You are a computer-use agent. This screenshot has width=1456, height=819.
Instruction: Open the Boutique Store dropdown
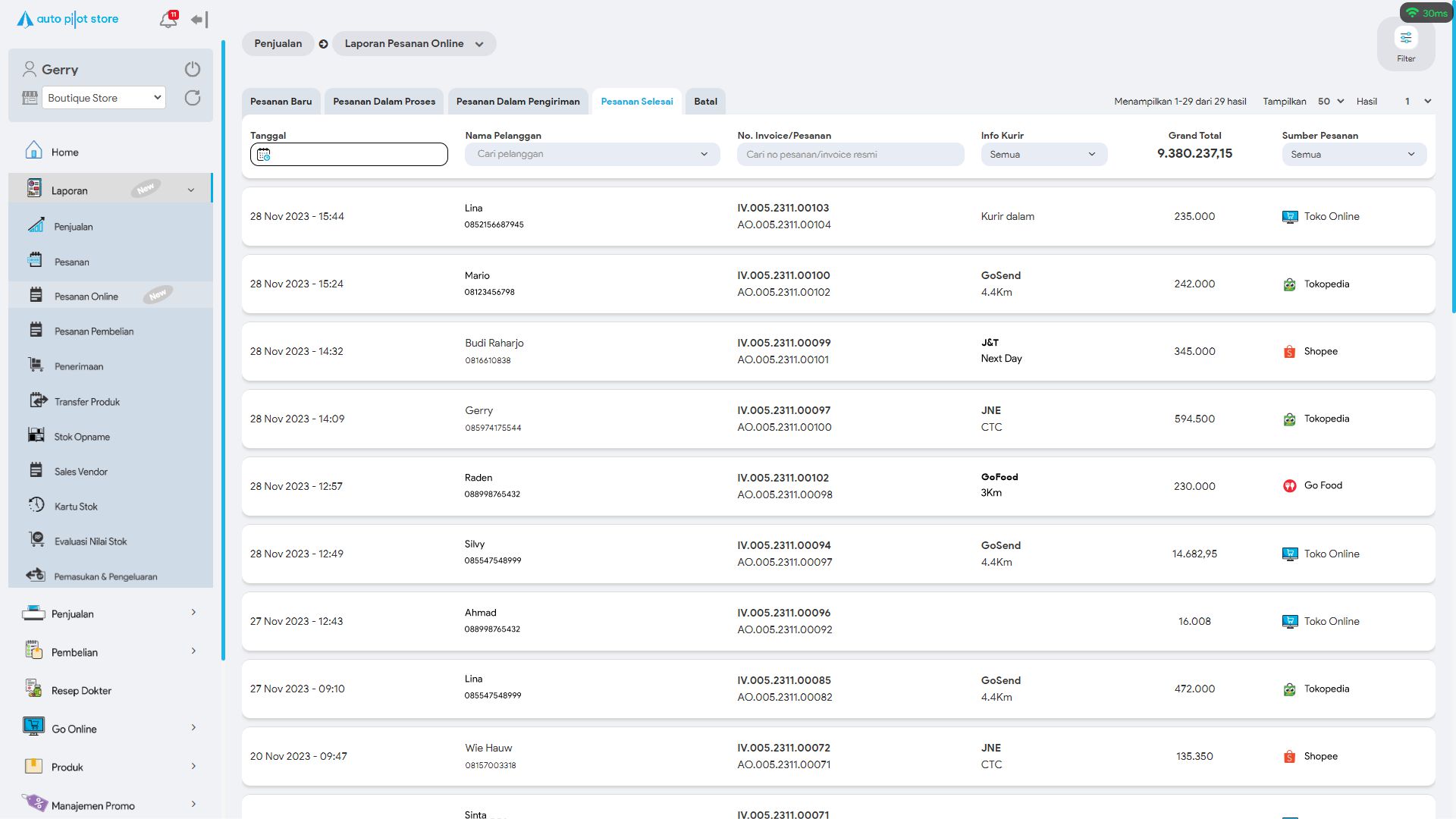point(104,98)
